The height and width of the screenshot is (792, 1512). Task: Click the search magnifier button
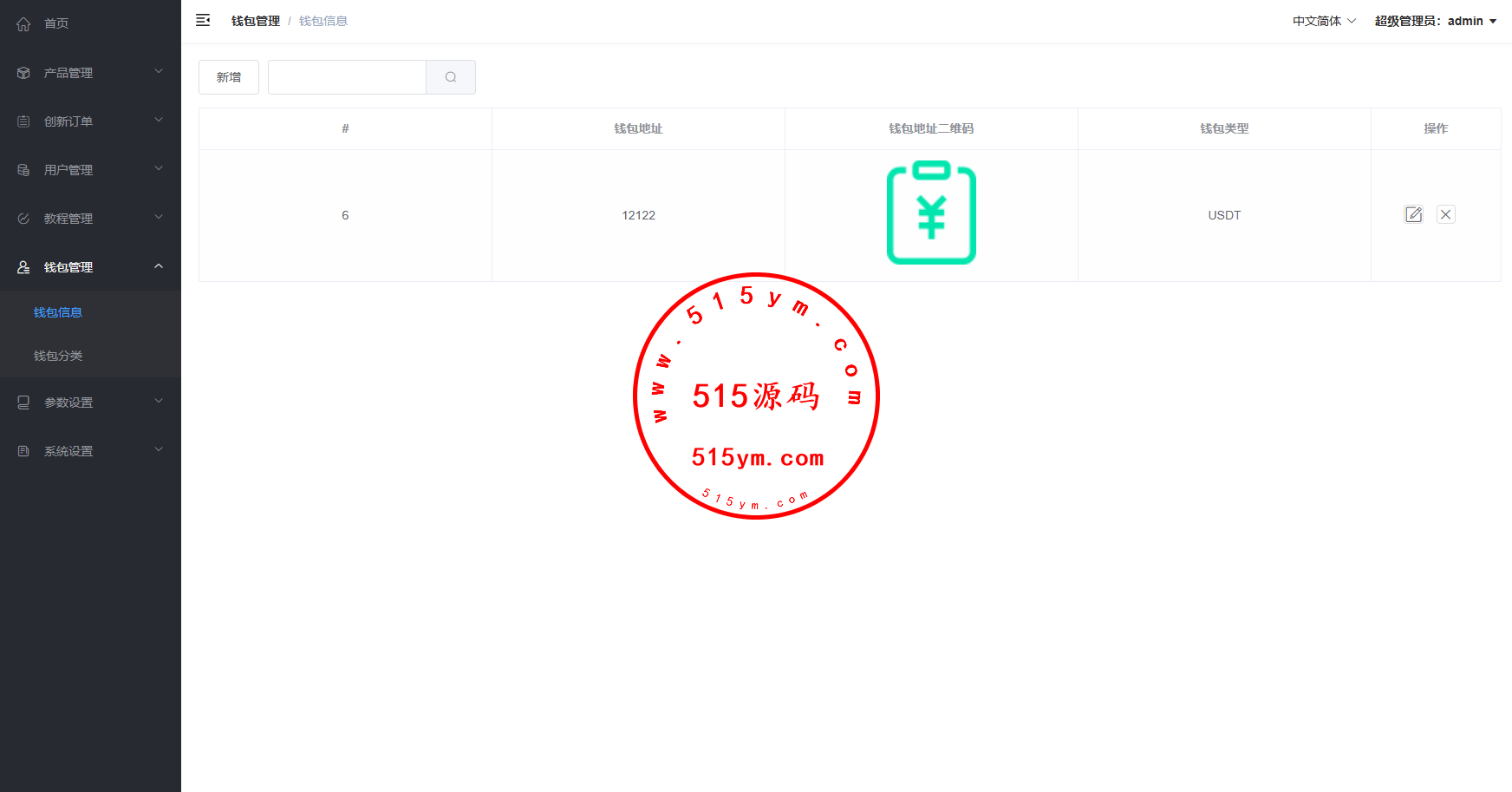(451, 77)
